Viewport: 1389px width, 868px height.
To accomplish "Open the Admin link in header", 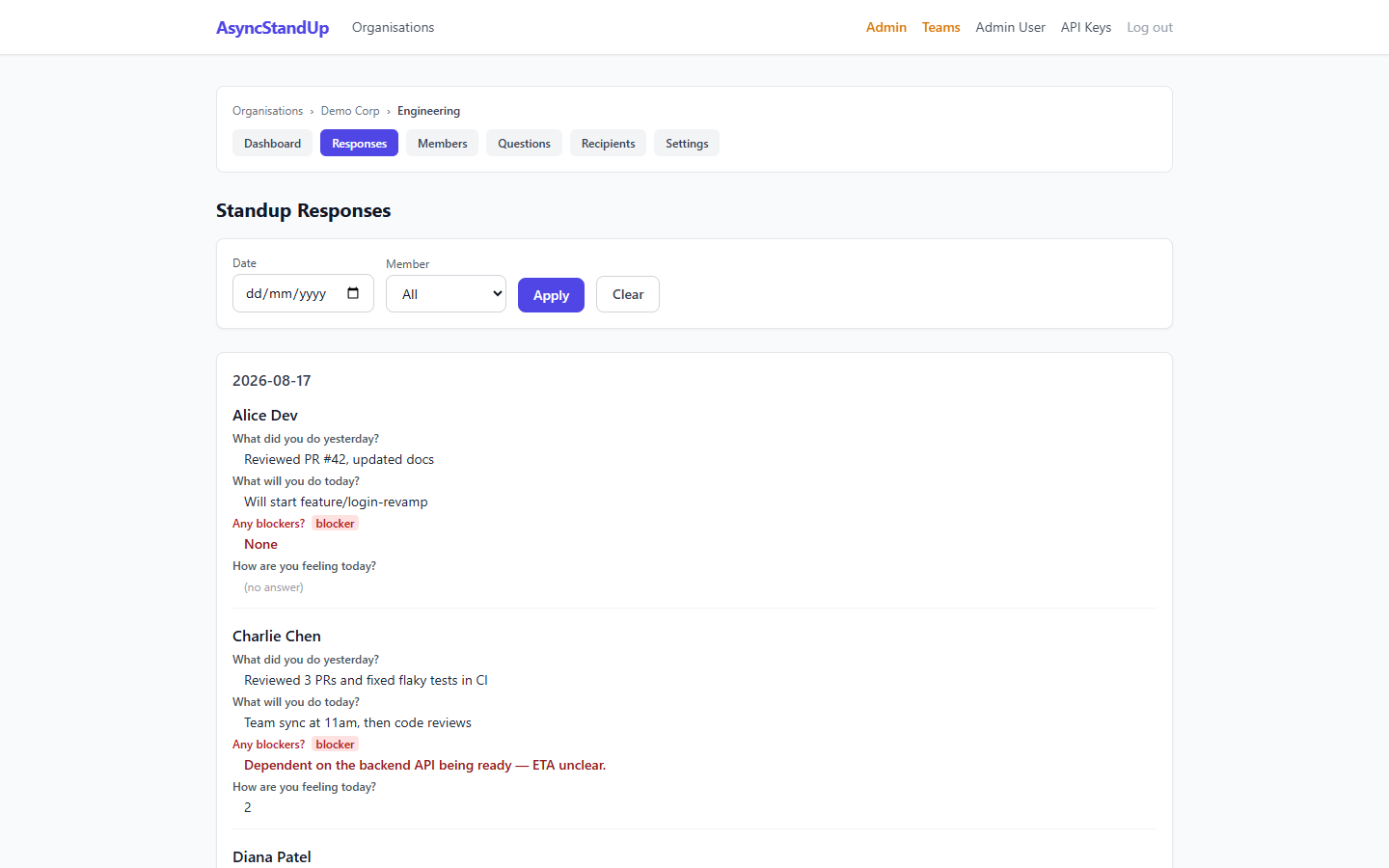I will point(885,27).
